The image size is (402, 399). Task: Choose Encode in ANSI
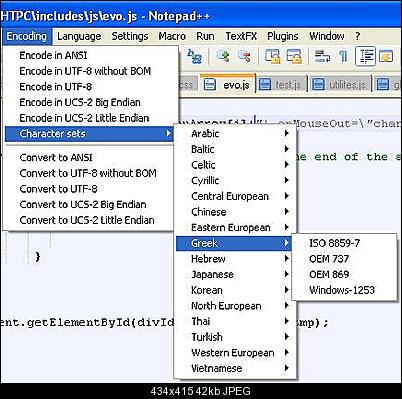coord(89,55)
